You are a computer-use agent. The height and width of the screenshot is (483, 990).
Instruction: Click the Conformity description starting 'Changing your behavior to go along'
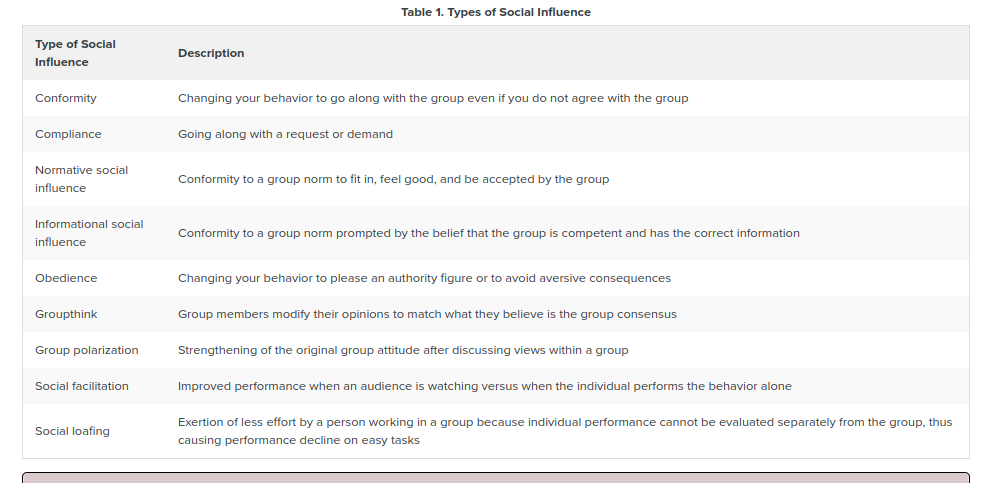click(x=433, y=98)
